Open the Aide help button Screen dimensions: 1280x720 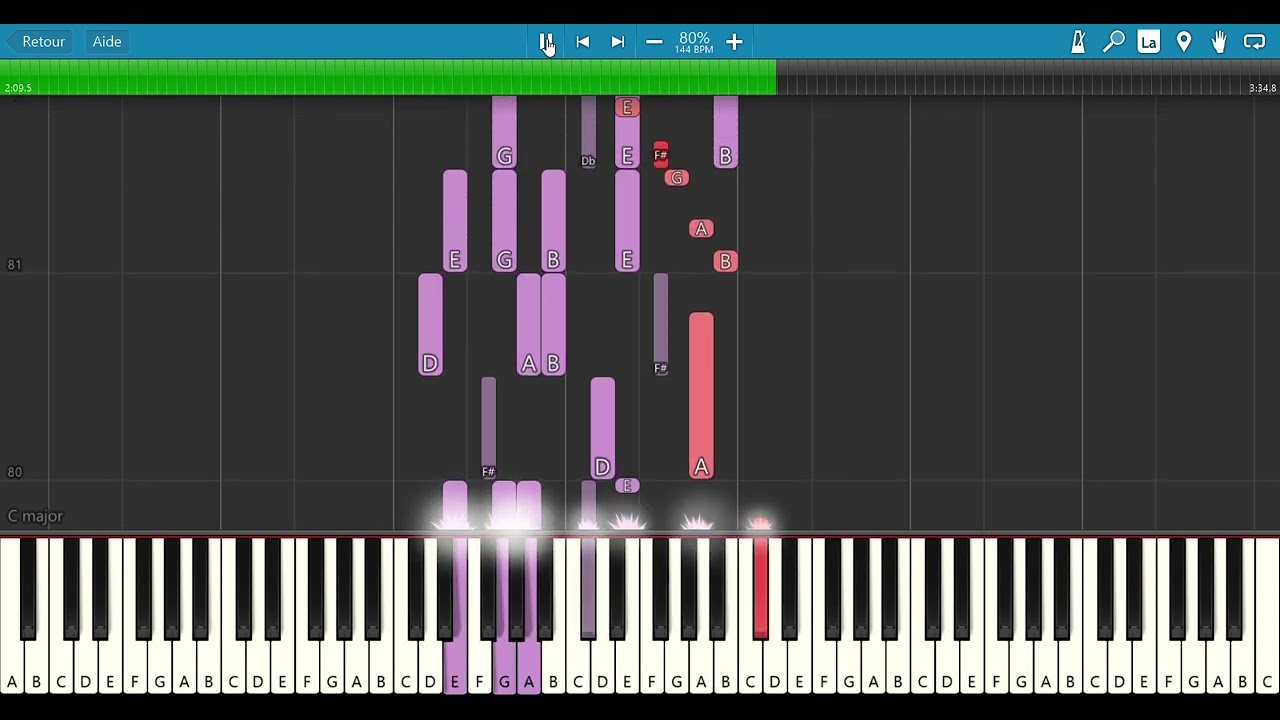click(107, 42)
